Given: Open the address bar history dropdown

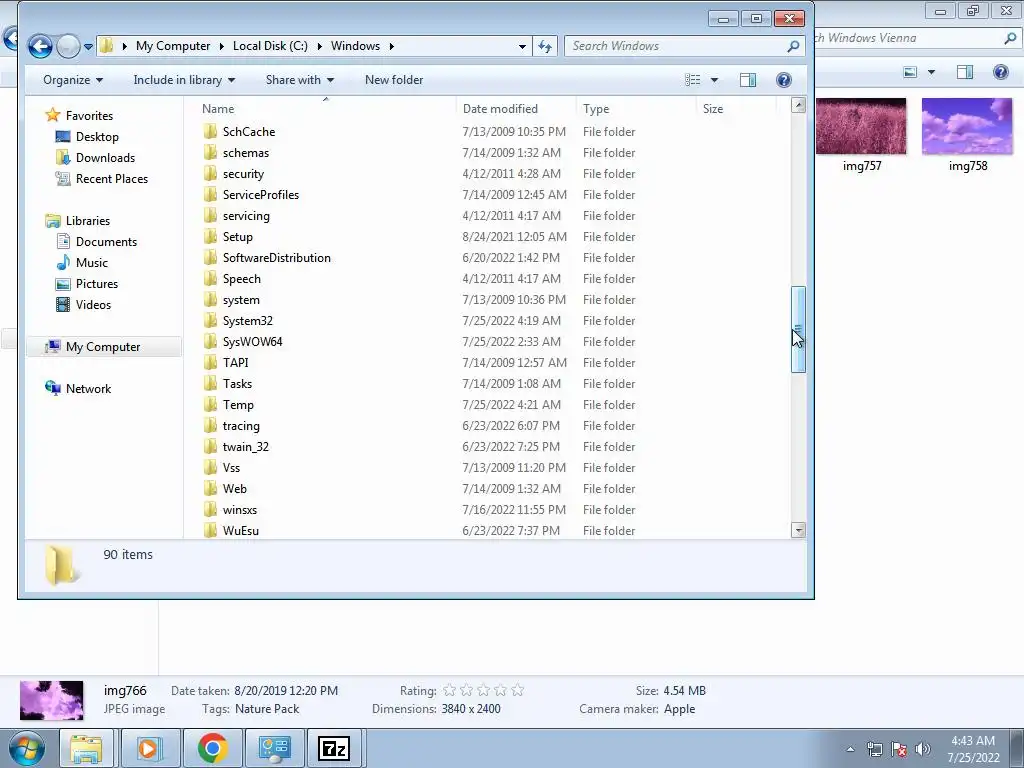Looking at the screenshot, I should click(522, 46).
